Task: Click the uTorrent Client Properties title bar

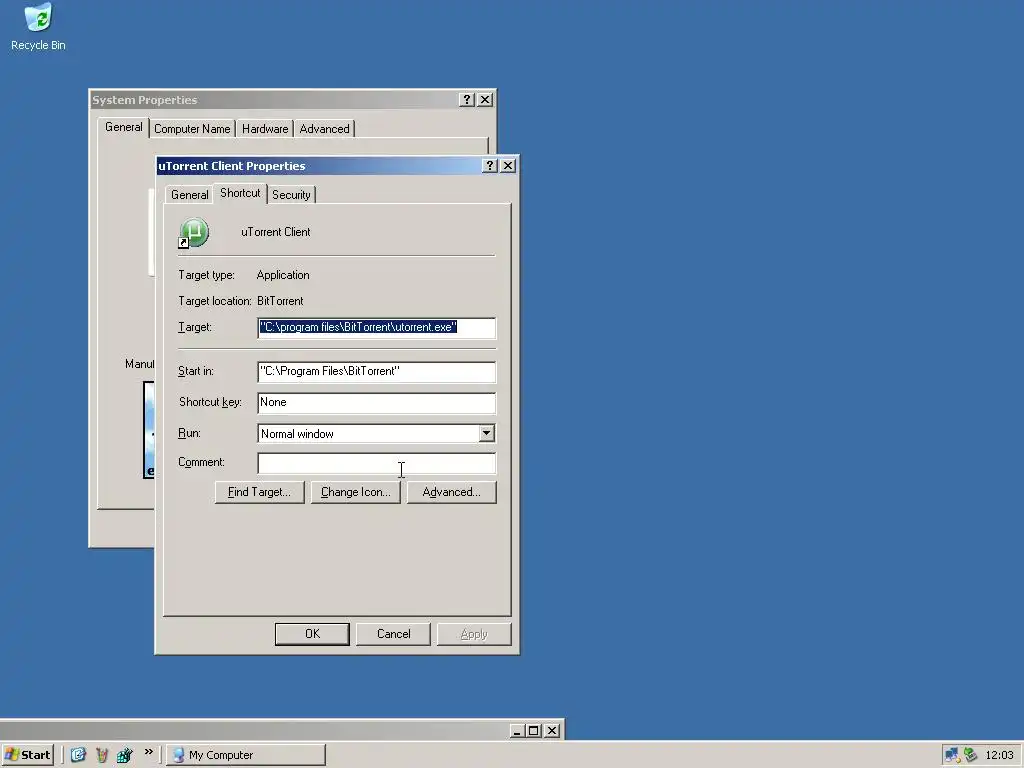Action: pyautogui.click(x=319, y=166)
